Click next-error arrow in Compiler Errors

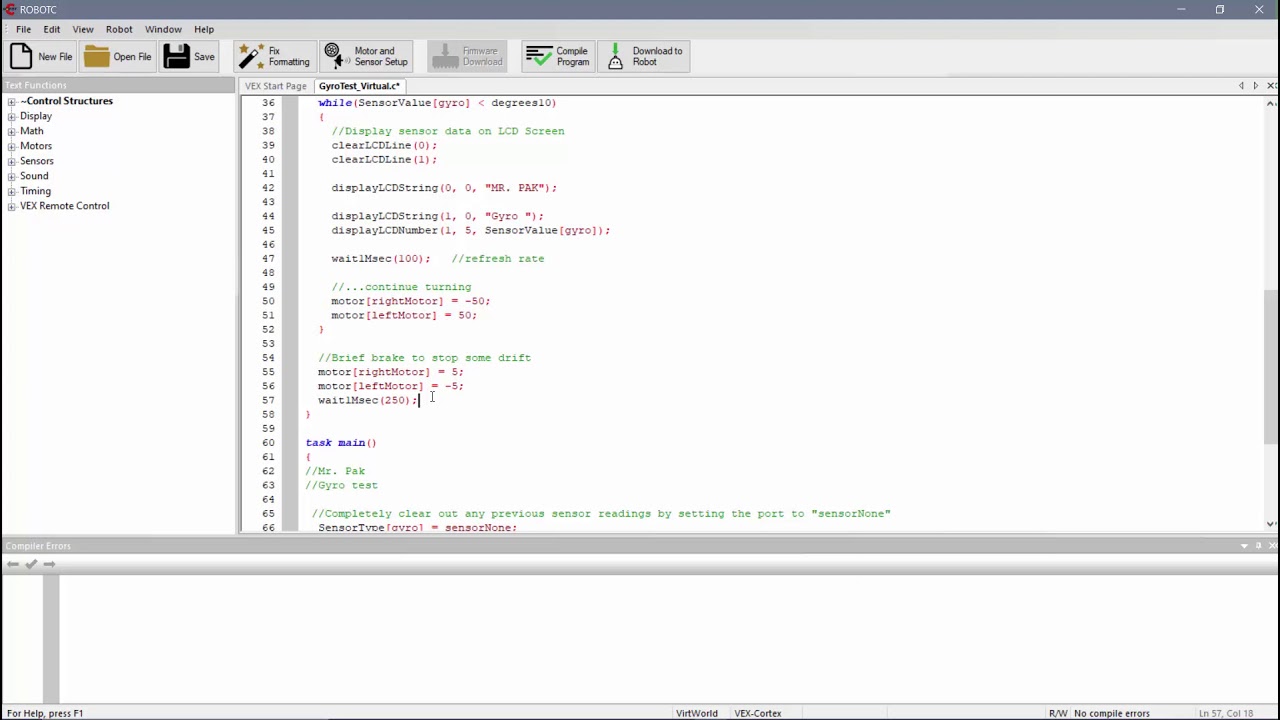coord(49,564)
